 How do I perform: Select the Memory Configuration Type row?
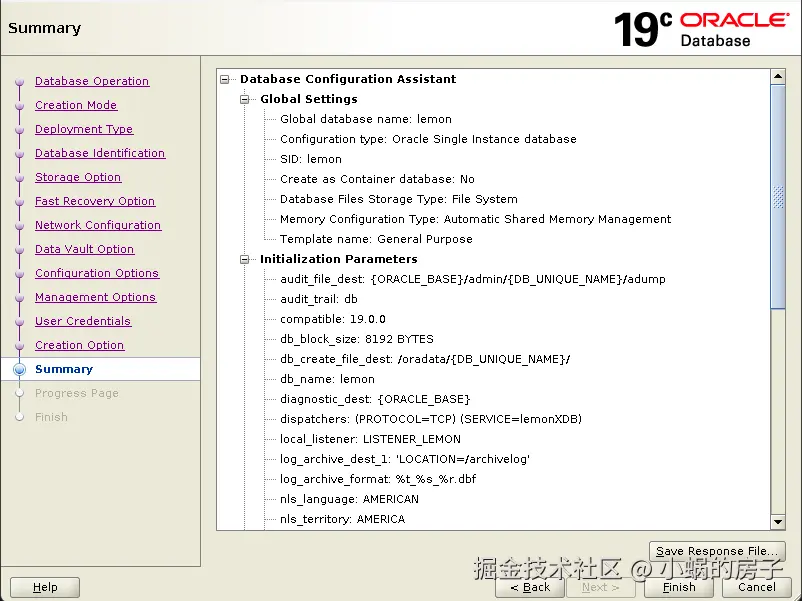pyautogui.click(x=476, y=219)
